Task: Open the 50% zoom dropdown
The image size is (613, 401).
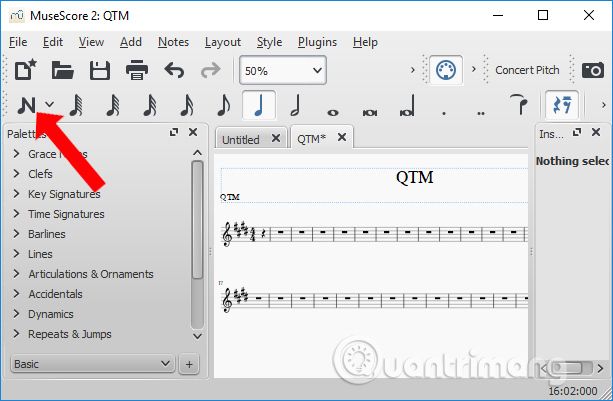Action: click(x=283, y=70)
